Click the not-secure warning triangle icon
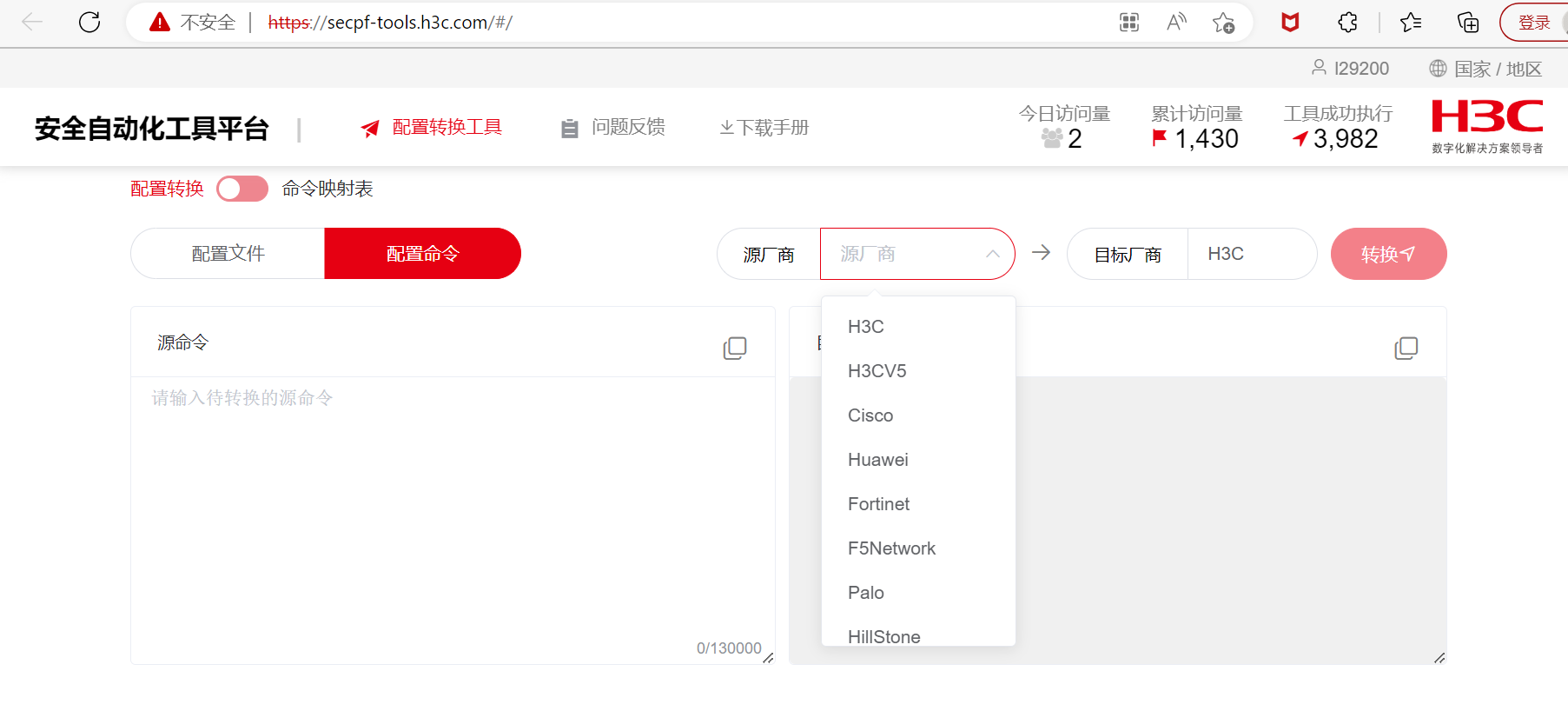The width and height of the screenshot is (1568, 711). click(x=160, y=22)
